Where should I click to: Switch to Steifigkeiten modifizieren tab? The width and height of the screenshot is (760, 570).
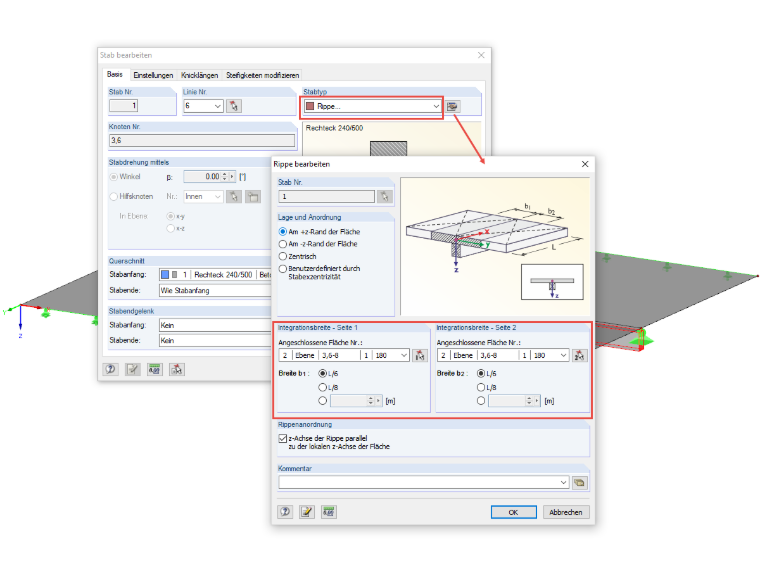point(262,75)
